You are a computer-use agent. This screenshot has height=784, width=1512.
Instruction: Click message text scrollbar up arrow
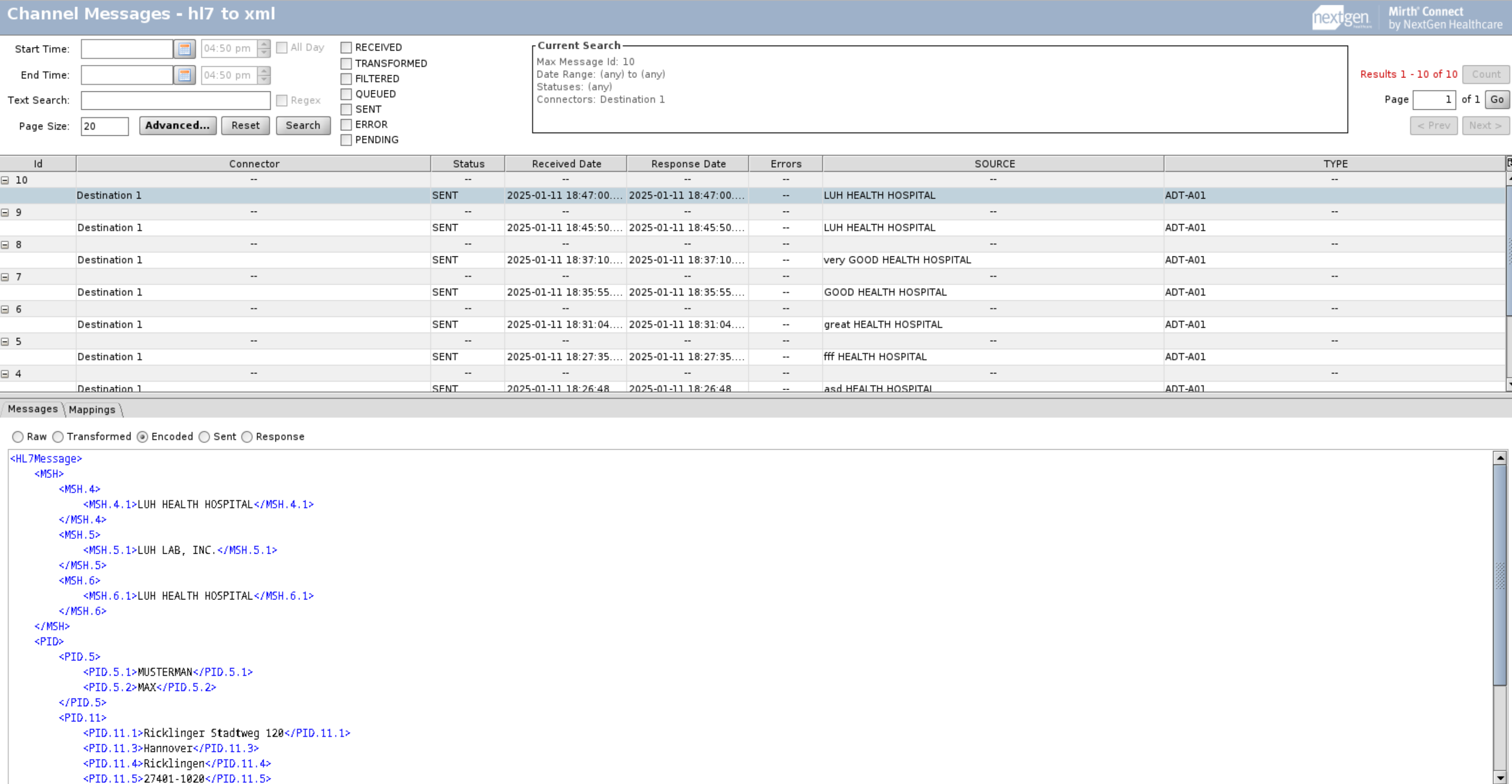(1500, 458)
